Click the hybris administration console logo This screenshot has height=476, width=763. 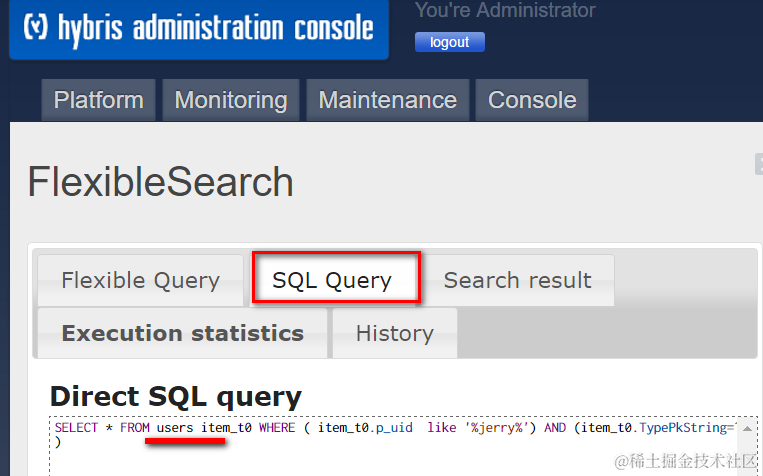coord(199,29)
